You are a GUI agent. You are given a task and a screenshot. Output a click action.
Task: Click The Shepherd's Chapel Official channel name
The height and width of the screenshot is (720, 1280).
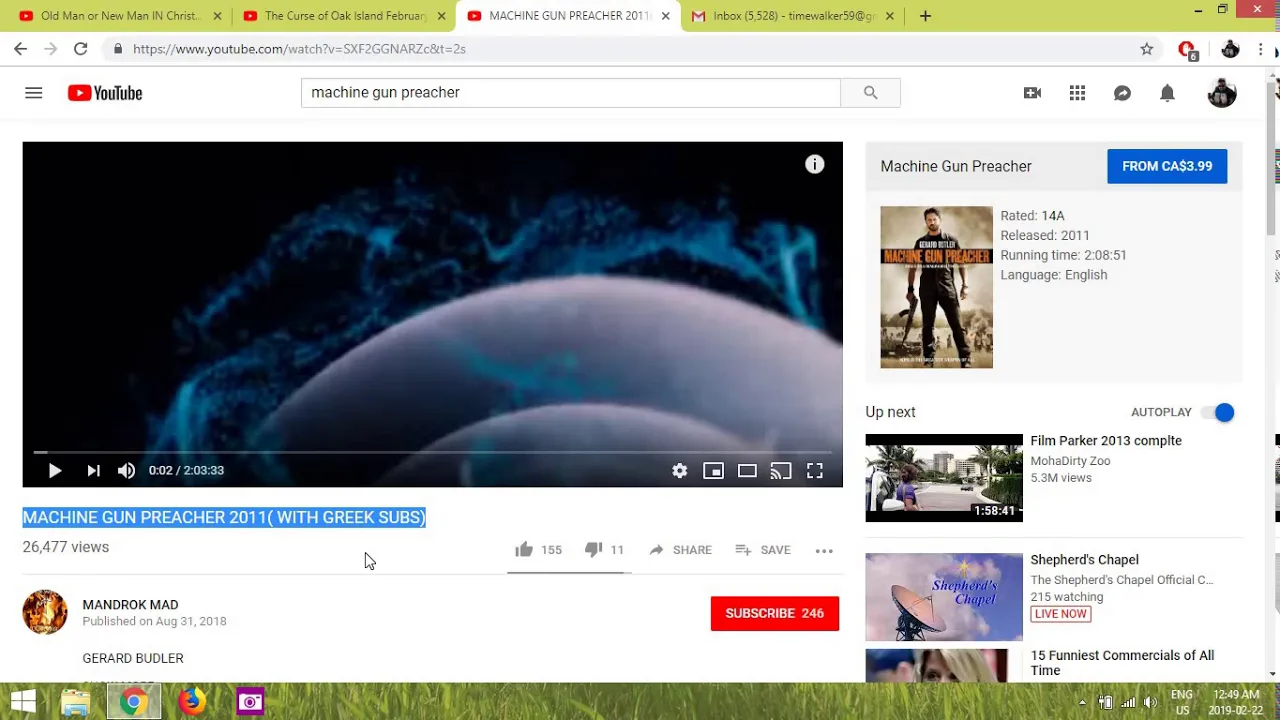pyautogui.click(x=1122, y=580)
